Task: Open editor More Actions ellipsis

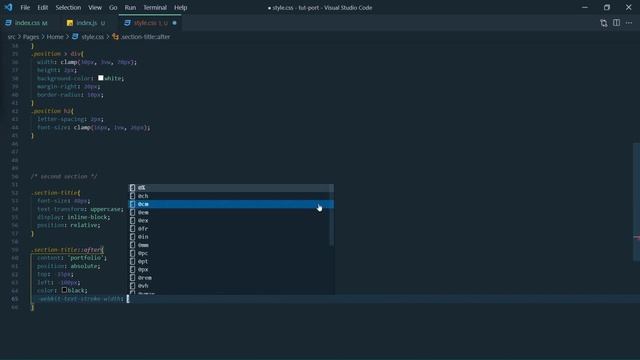Action: click(x=629, y=23)
